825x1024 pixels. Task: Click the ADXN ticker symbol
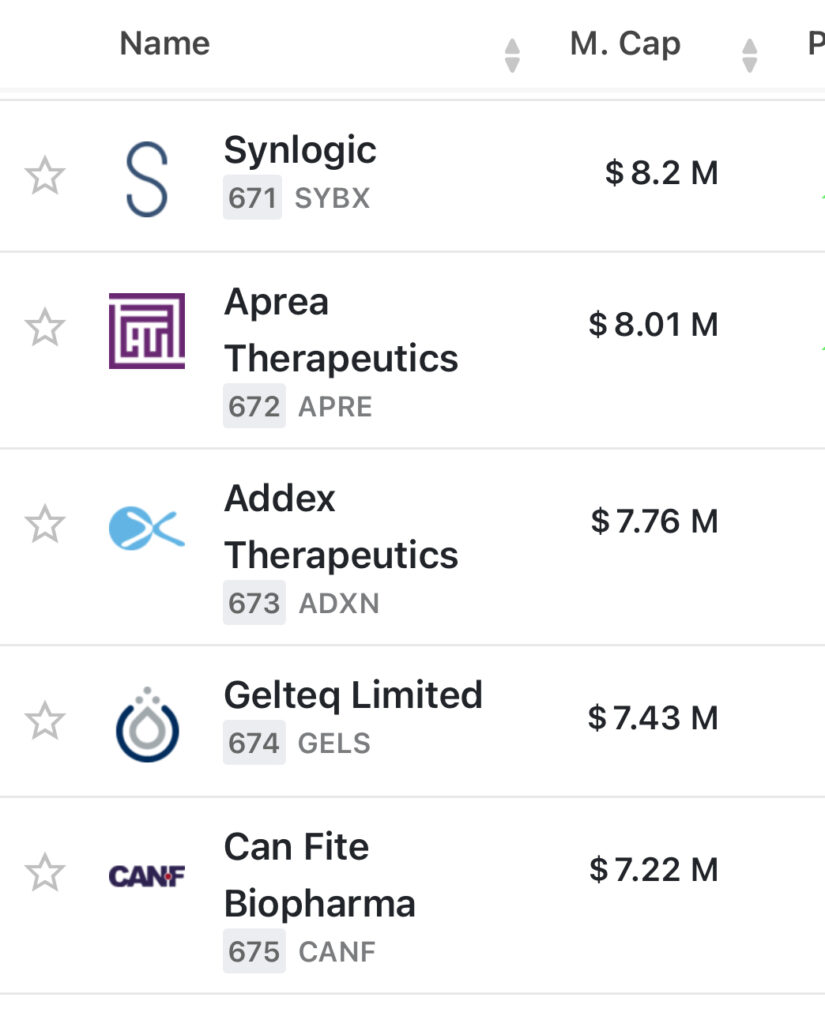click(x=339, y=604)
